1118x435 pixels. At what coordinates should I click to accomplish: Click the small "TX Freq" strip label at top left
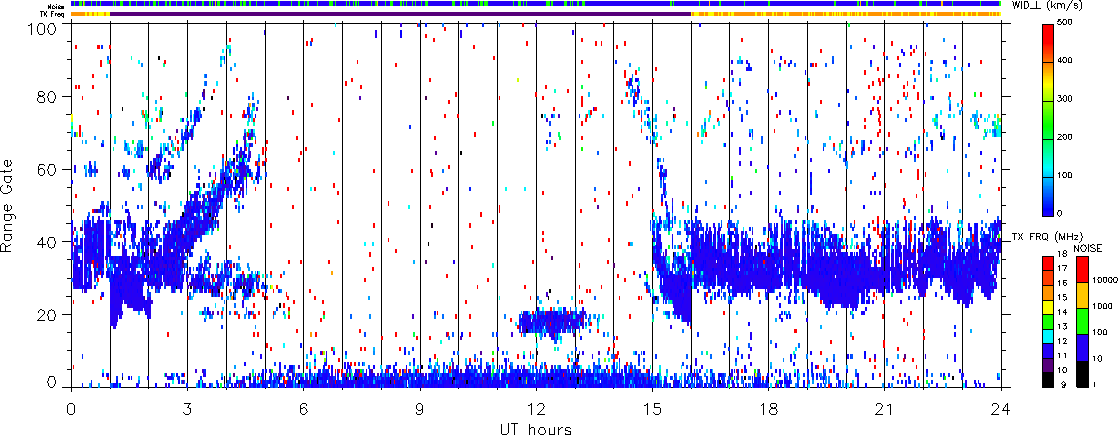[x=53, y=14]
